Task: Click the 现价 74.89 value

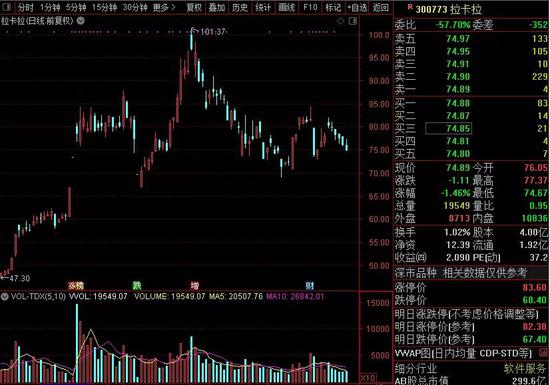Action: pos(458,168)
